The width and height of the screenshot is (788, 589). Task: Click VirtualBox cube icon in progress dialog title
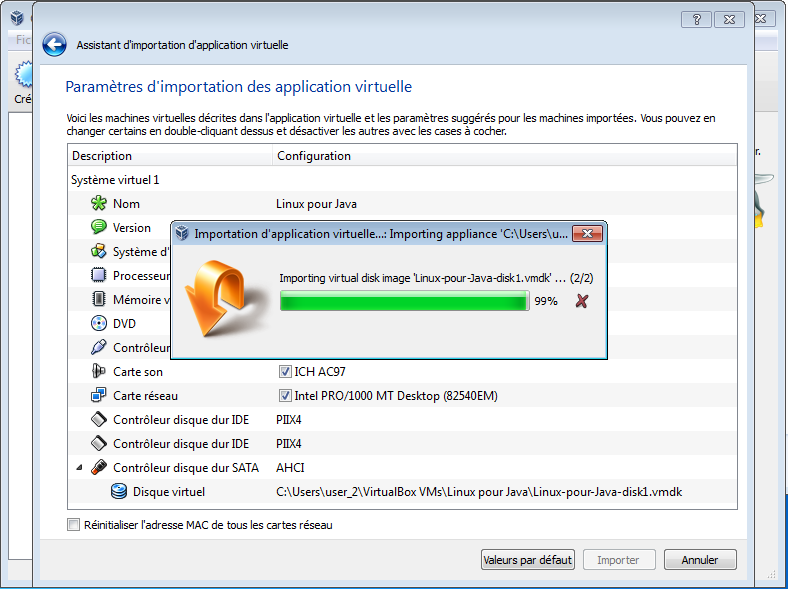point(182,234)
